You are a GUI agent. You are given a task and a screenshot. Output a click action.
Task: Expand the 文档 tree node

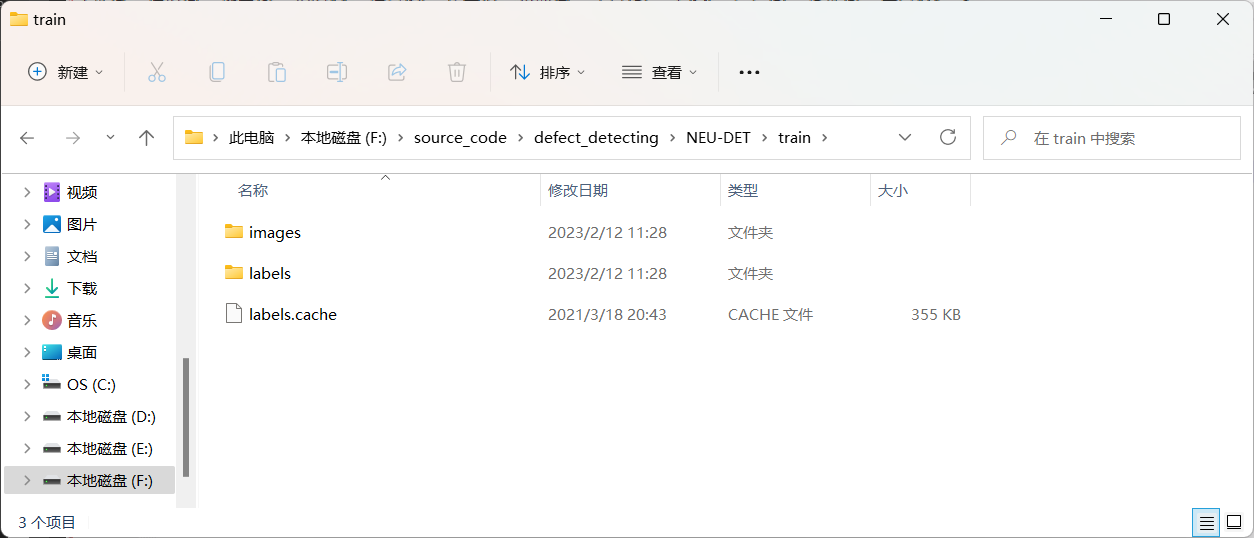tap(26, 256)
